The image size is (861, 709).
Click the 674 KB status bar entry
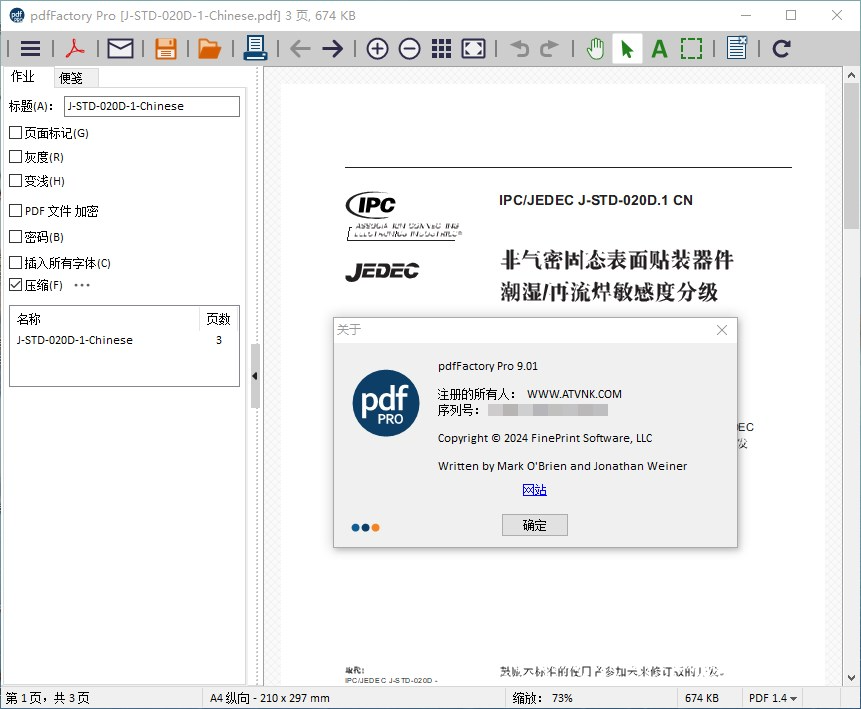(702, 698)
